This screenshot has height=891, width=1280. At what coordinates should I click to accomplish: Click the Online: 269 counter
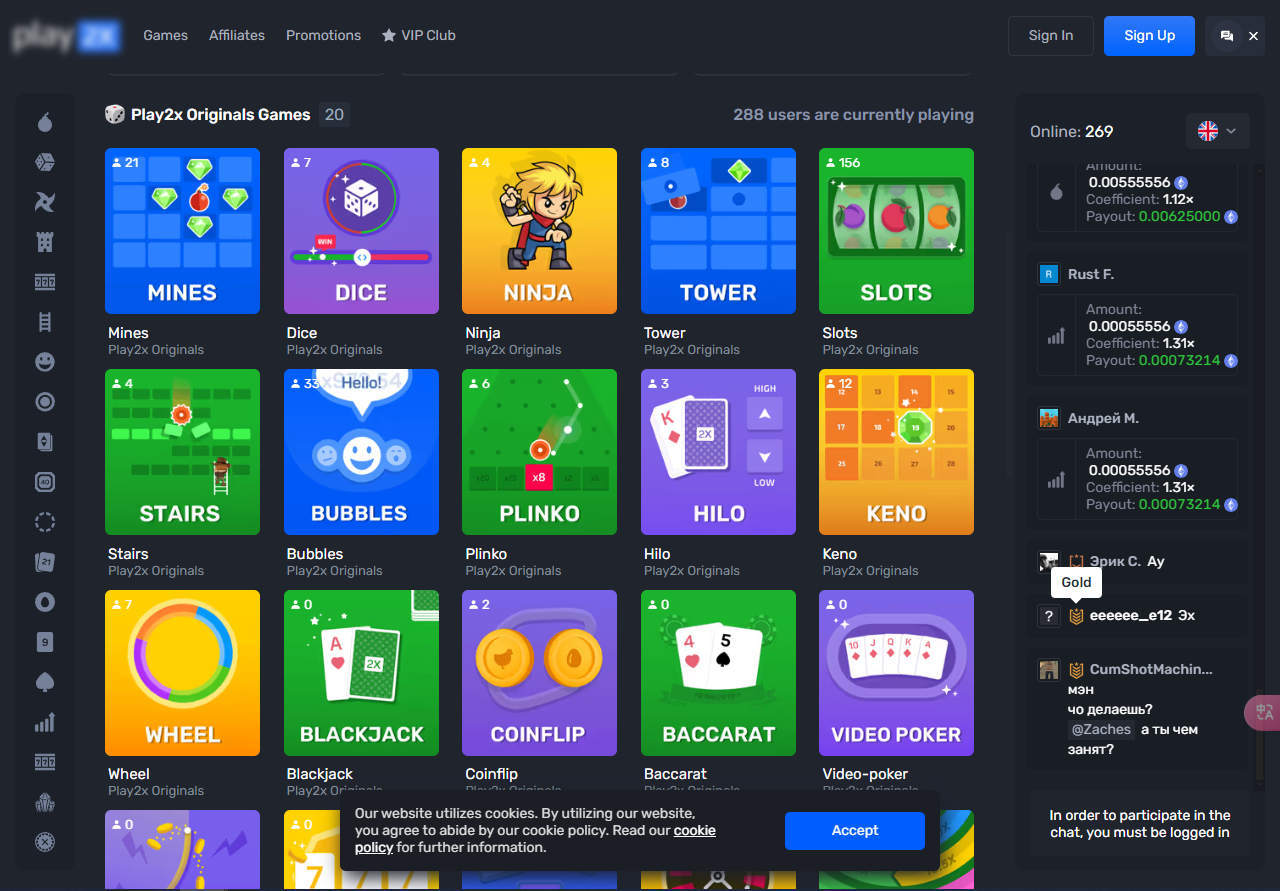1071,131
